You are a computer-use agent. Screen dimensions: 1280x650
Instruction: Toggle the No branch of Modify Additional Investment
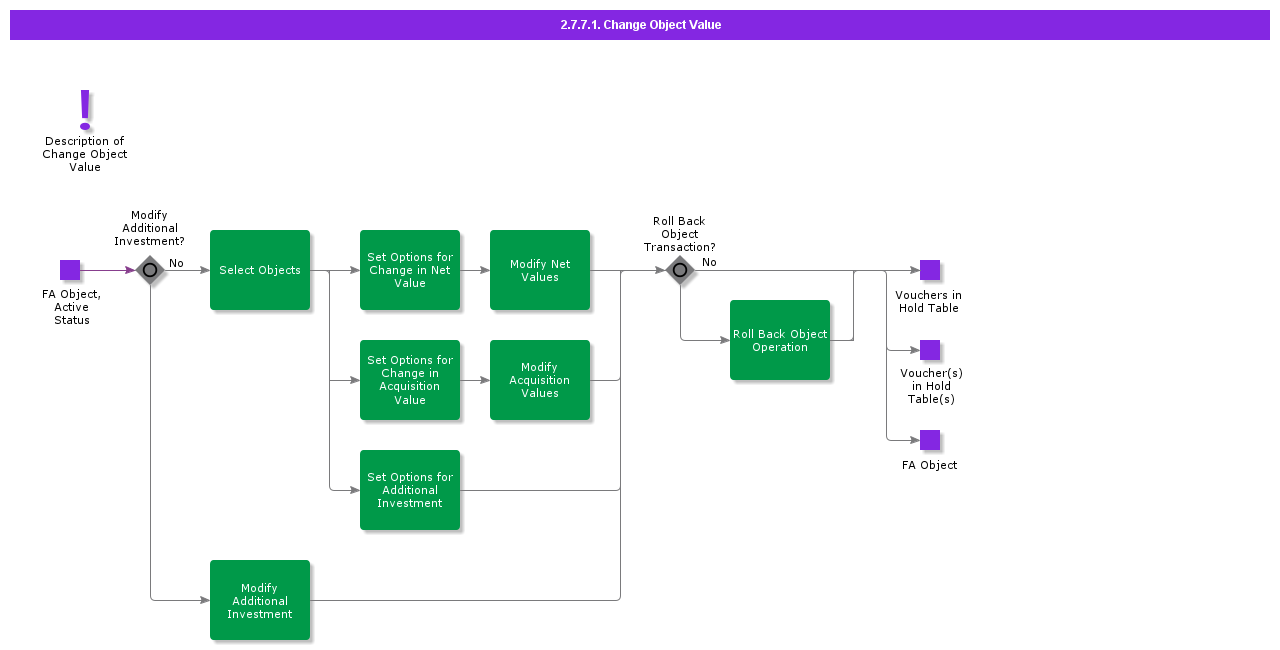click(177, 262)
